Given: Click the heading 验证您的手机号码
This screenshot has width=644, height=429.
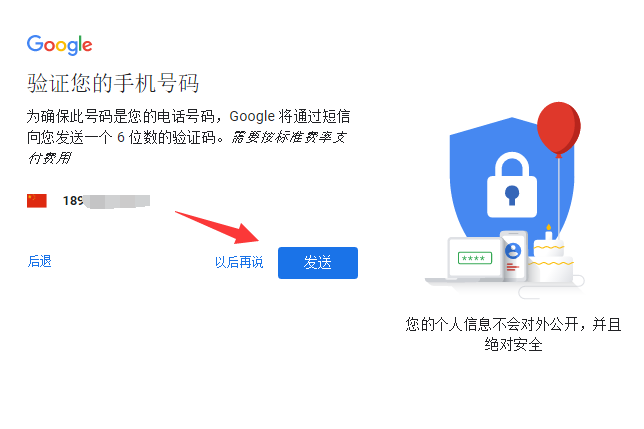Looking at the screenshot, I should 113,83.
